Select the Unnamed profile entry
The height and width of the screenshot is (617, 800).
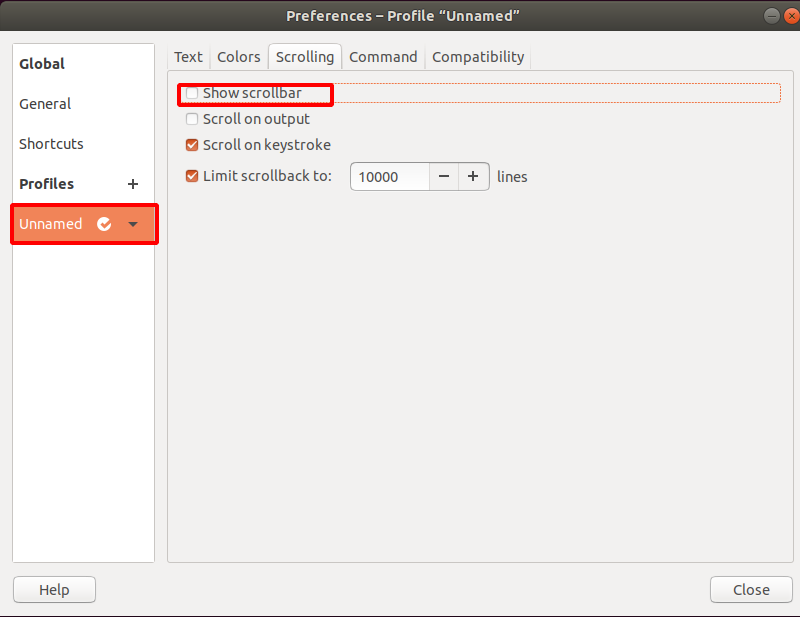click(51, 224)
